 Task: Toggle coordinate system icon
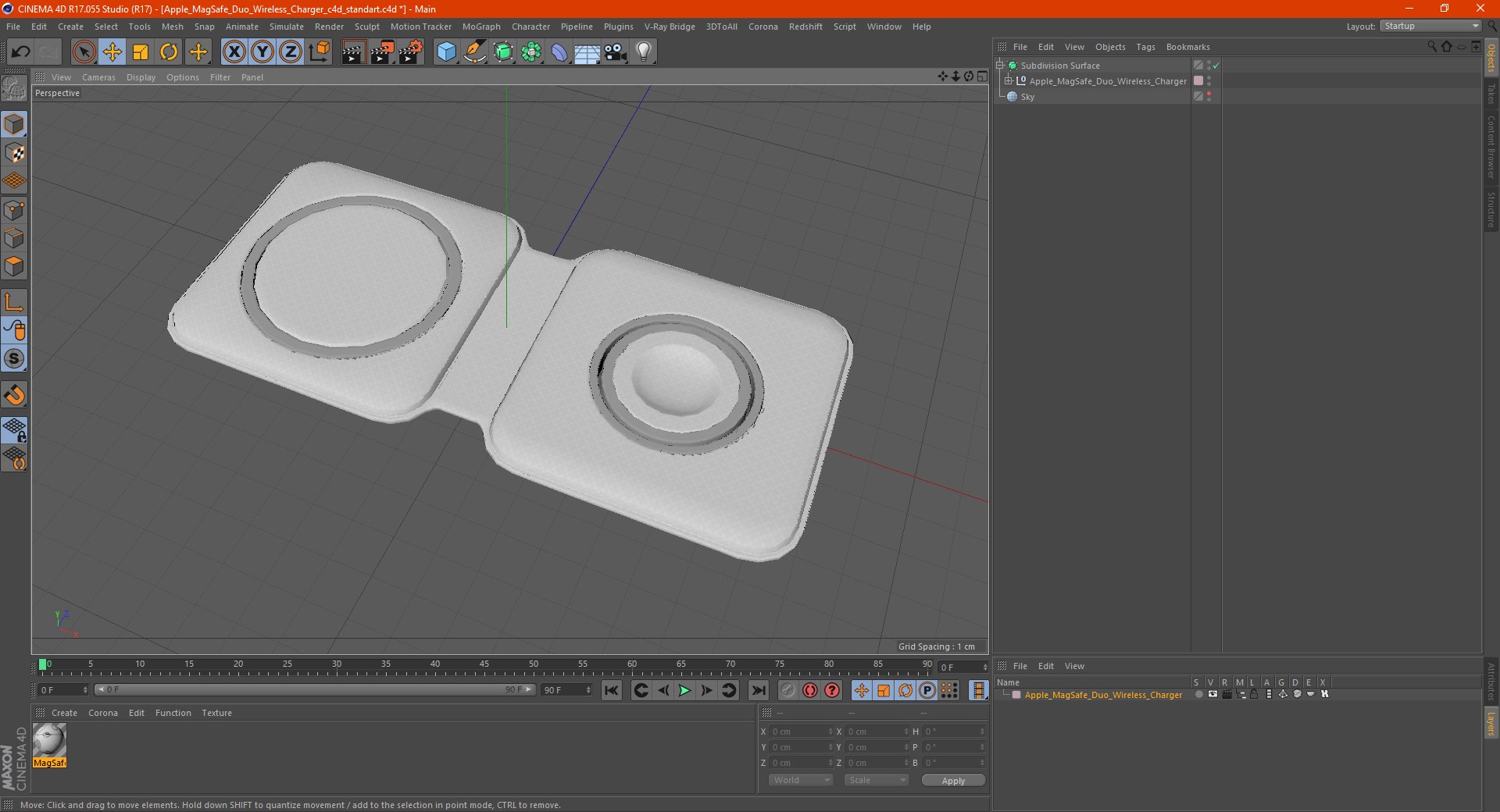(319, 52)
